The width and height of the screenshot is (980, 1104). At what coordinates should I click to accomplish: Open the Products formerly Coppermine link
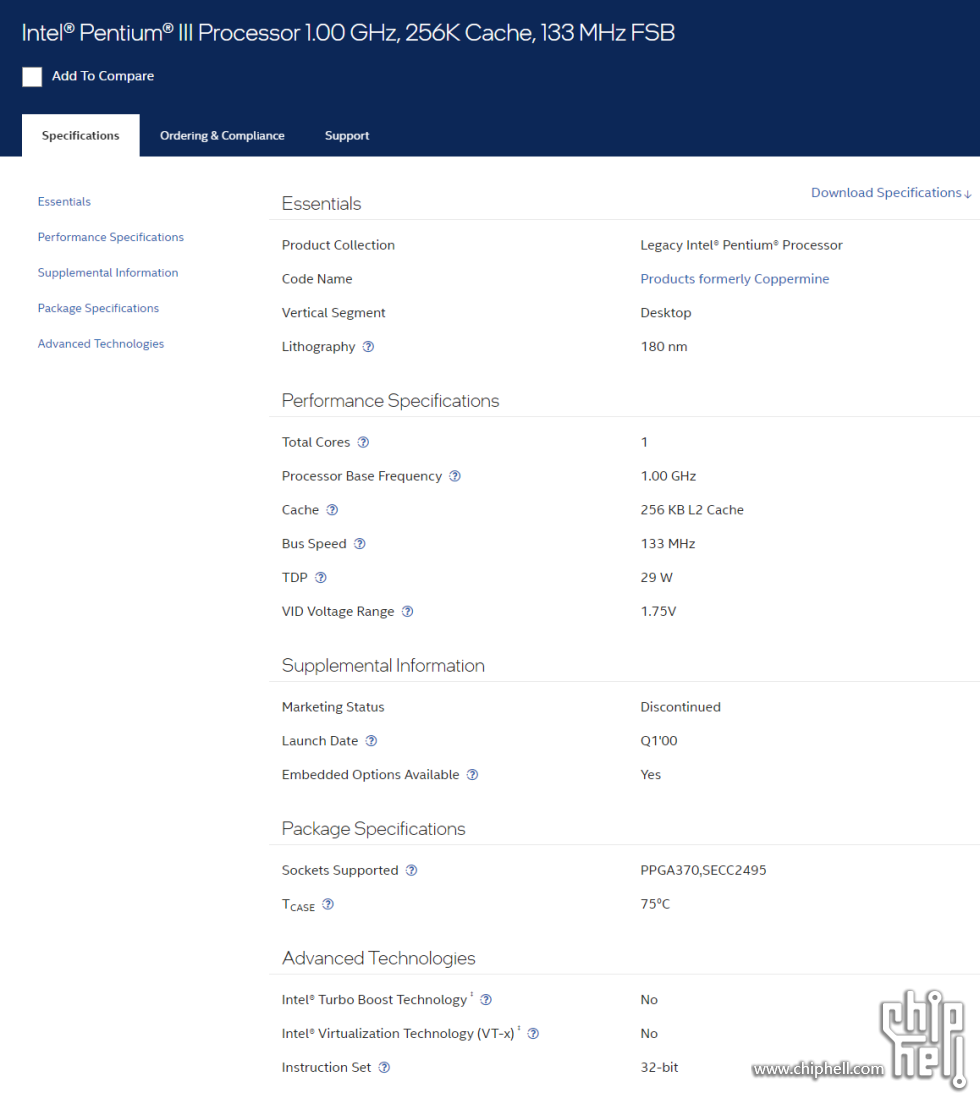coord(734,279)
